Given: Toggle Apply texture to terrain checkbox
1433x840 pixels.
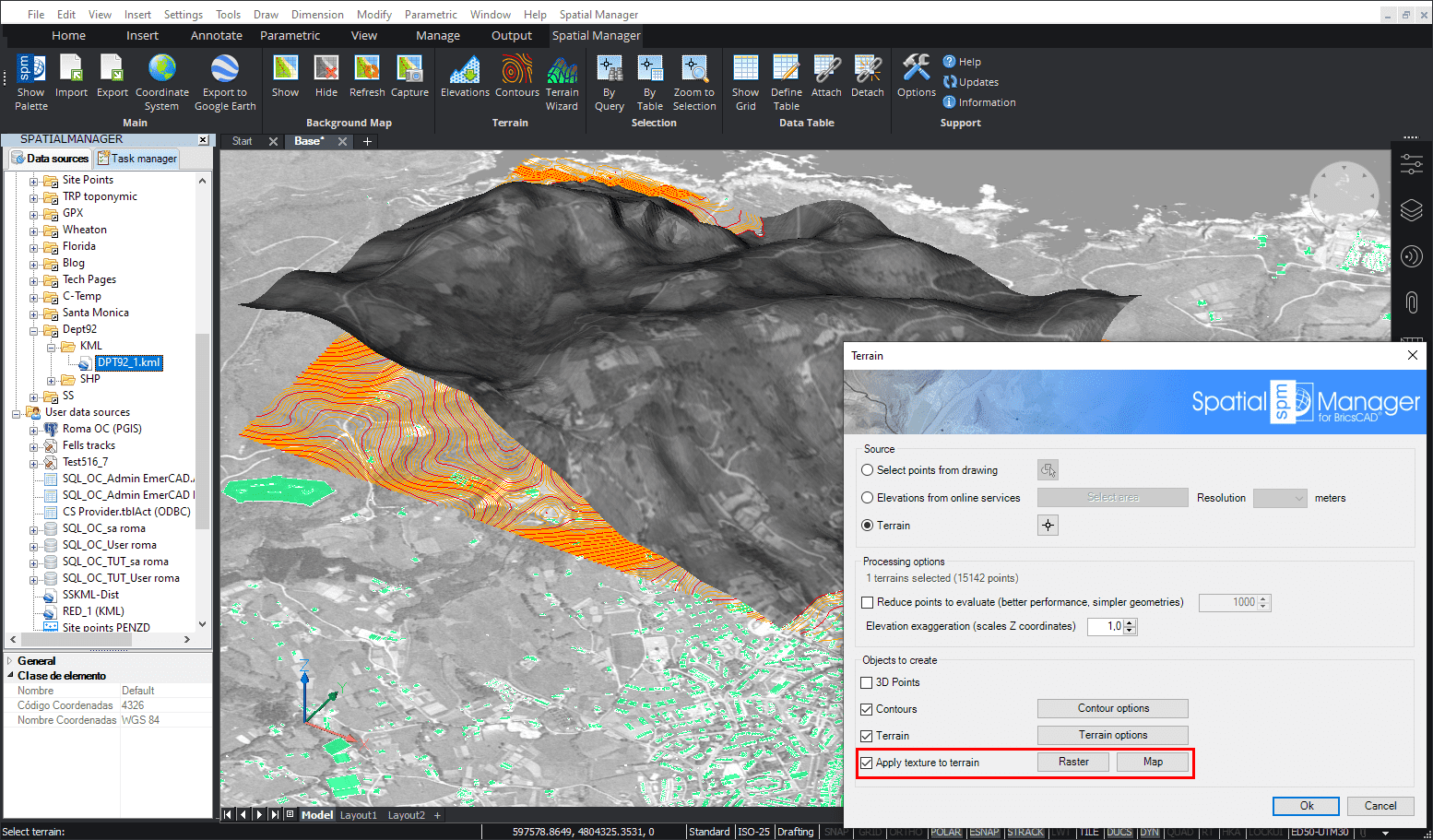Looking at the screenshot, I should tap(866, 763).
